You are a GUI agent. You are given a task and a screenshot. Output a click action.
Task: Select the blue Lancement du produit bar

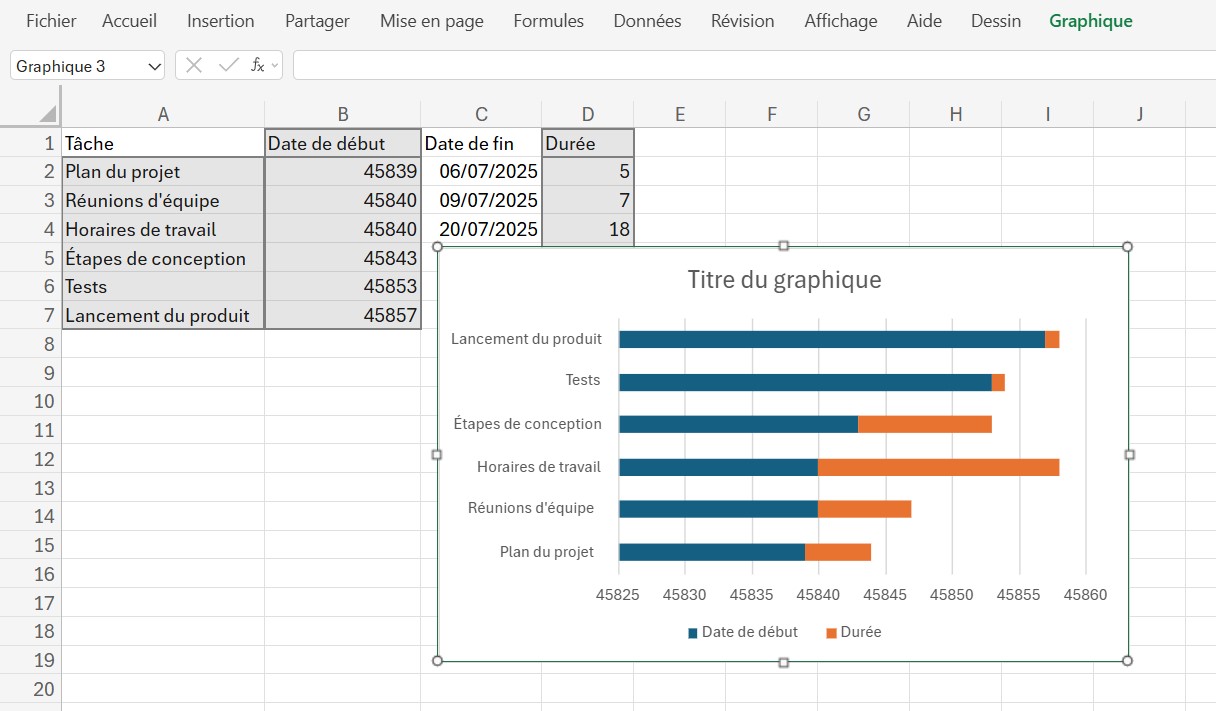point(832,339)
